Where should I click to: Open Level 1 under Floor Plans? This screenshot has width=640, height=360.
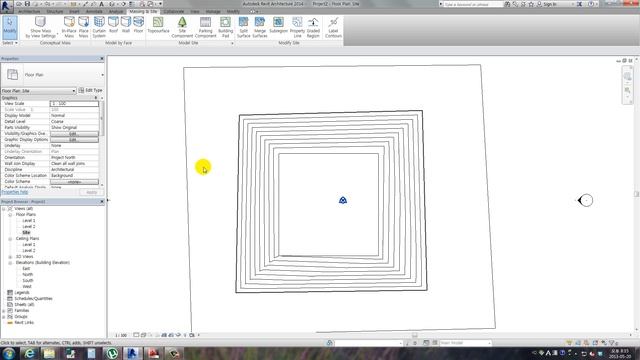click(x=29, y=220)
